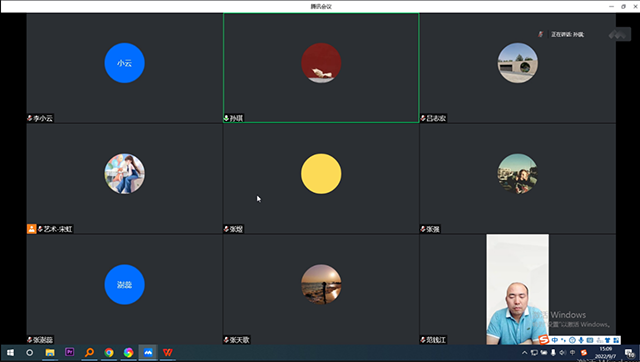Click the green mic icon beside 孙琪
640x362 pixels.
[226, 118]
